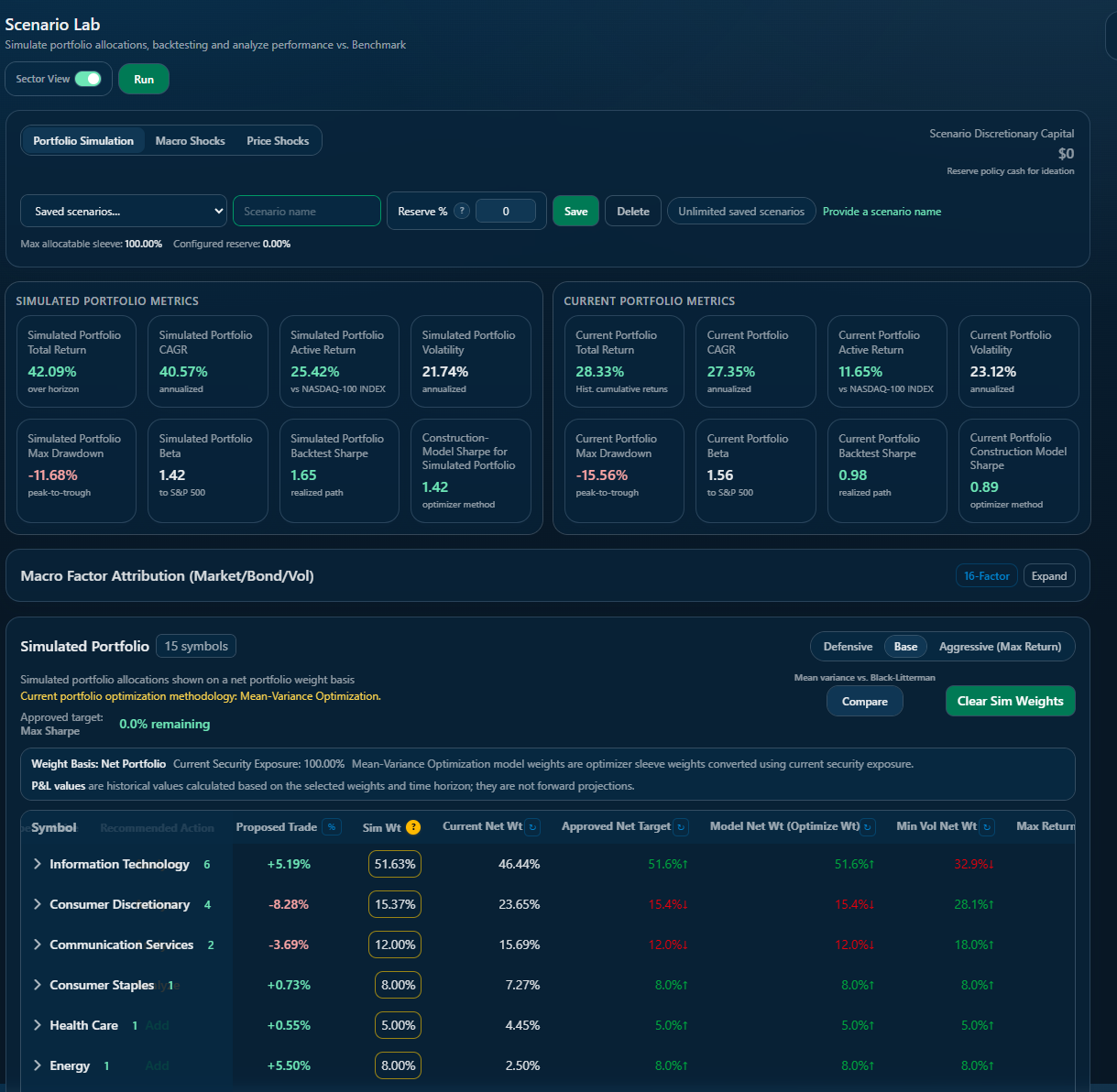Click Communication Services min vol 18.0%
This screenshot has width=1117, height=1092.
pos(974,945)
